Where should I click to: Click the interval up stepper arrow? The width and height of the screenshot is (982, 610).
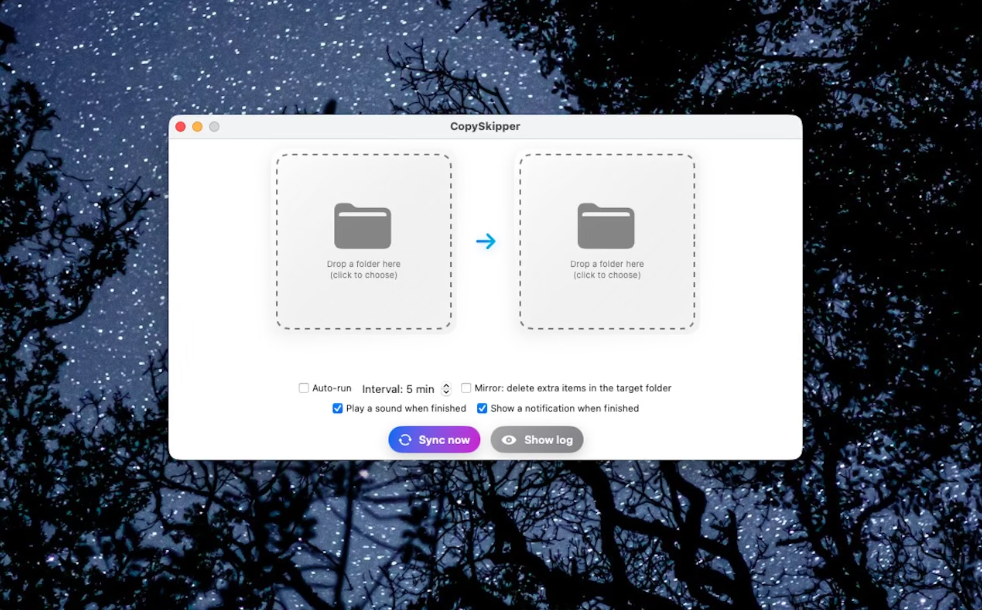pos(446,385)
